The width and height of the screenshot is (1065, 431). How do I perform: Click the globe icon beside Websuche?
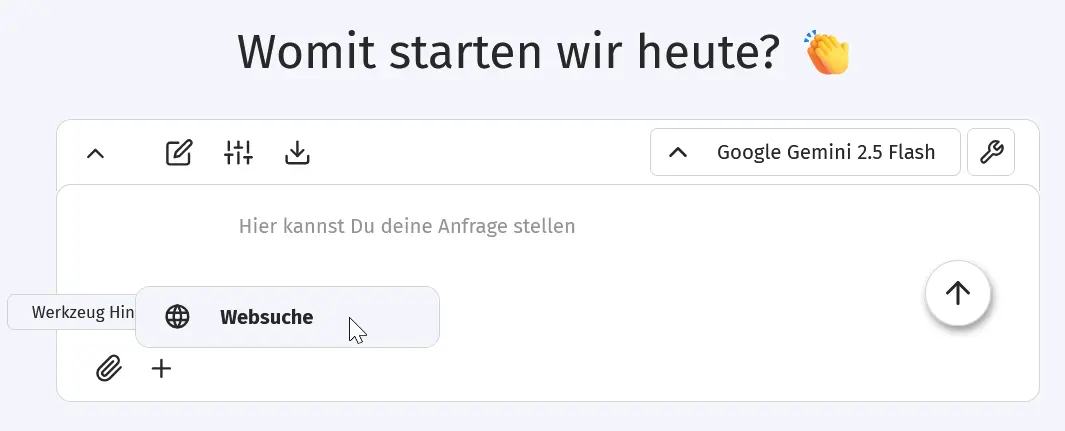pos(177,317)
